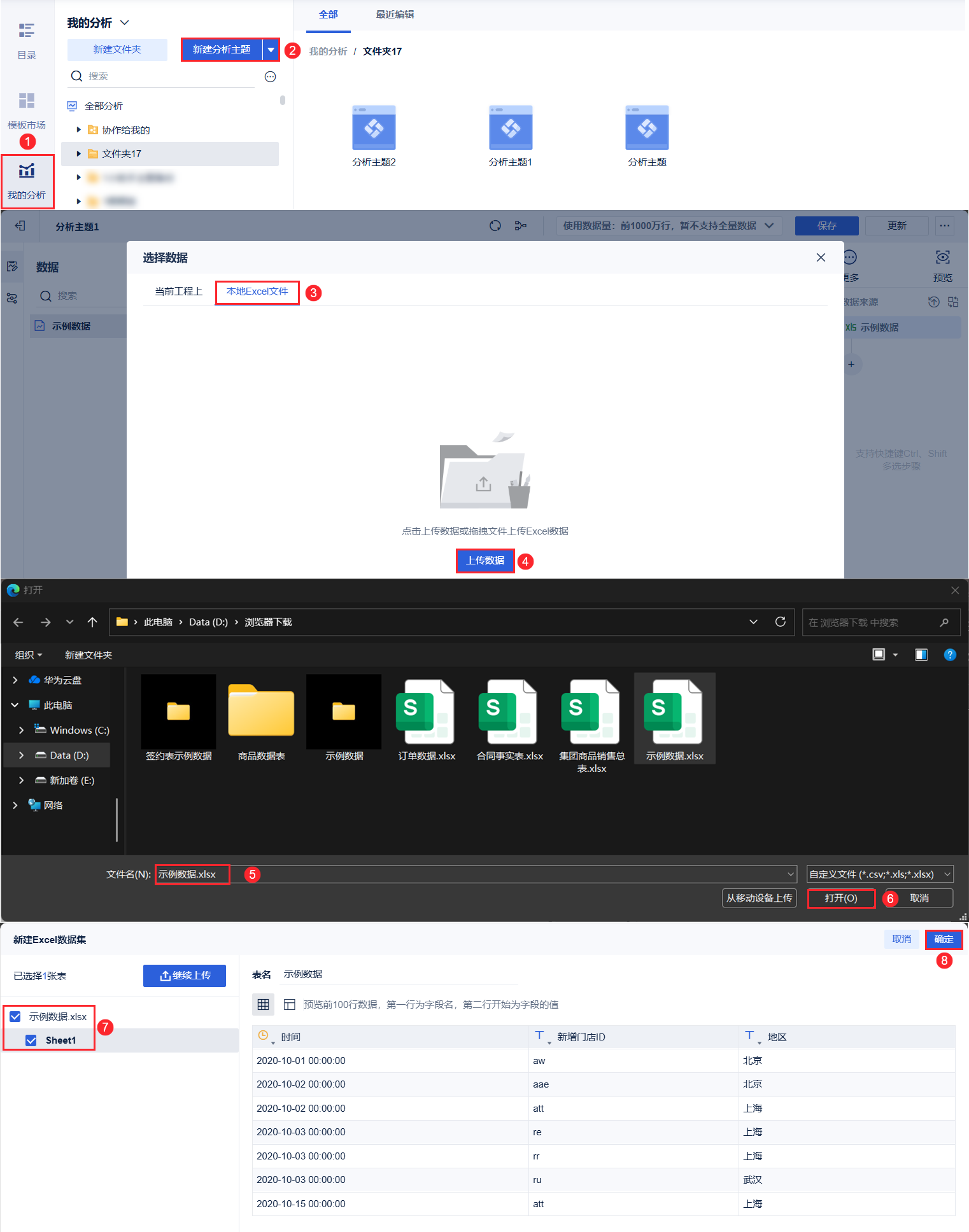Click the 新建文件夹 button in 我的分析
Image resolution: width=969 pixels, height=1232 pixels.
[x=117, y=50]
